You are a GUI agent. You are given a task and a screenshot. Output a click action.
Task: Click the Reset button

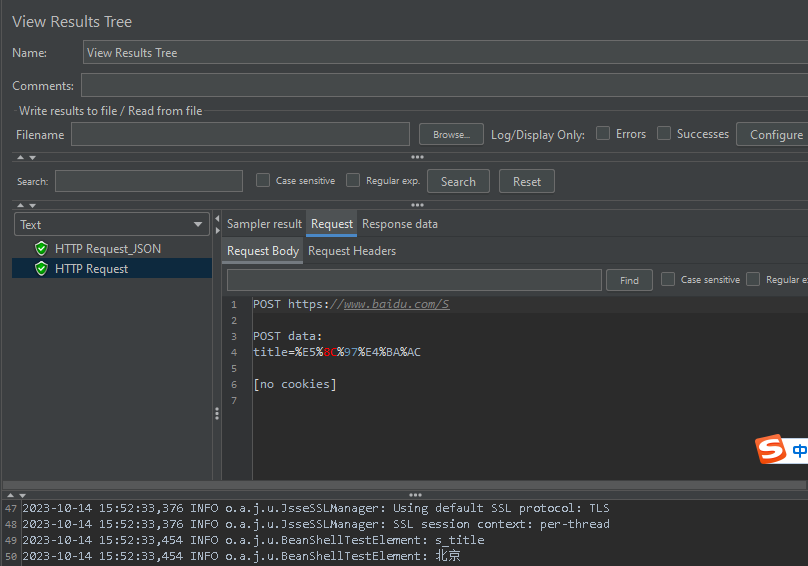(x=527, y=181)
